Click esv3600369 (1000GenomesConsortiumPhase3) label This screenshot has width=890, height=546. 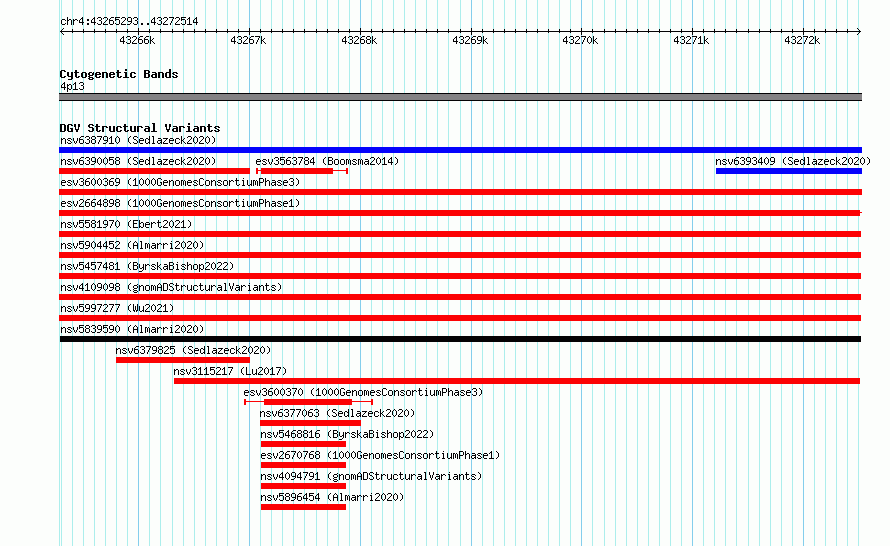(180, 182)
